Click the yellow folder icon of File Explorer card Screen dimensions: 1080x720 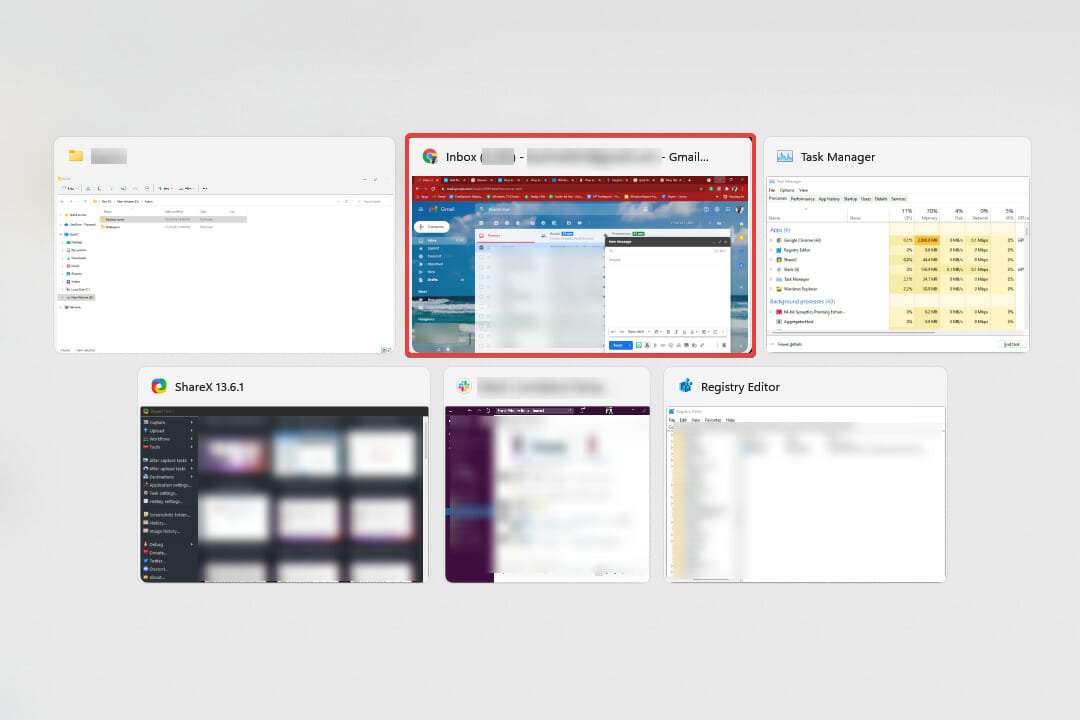(x=76, y=156)
